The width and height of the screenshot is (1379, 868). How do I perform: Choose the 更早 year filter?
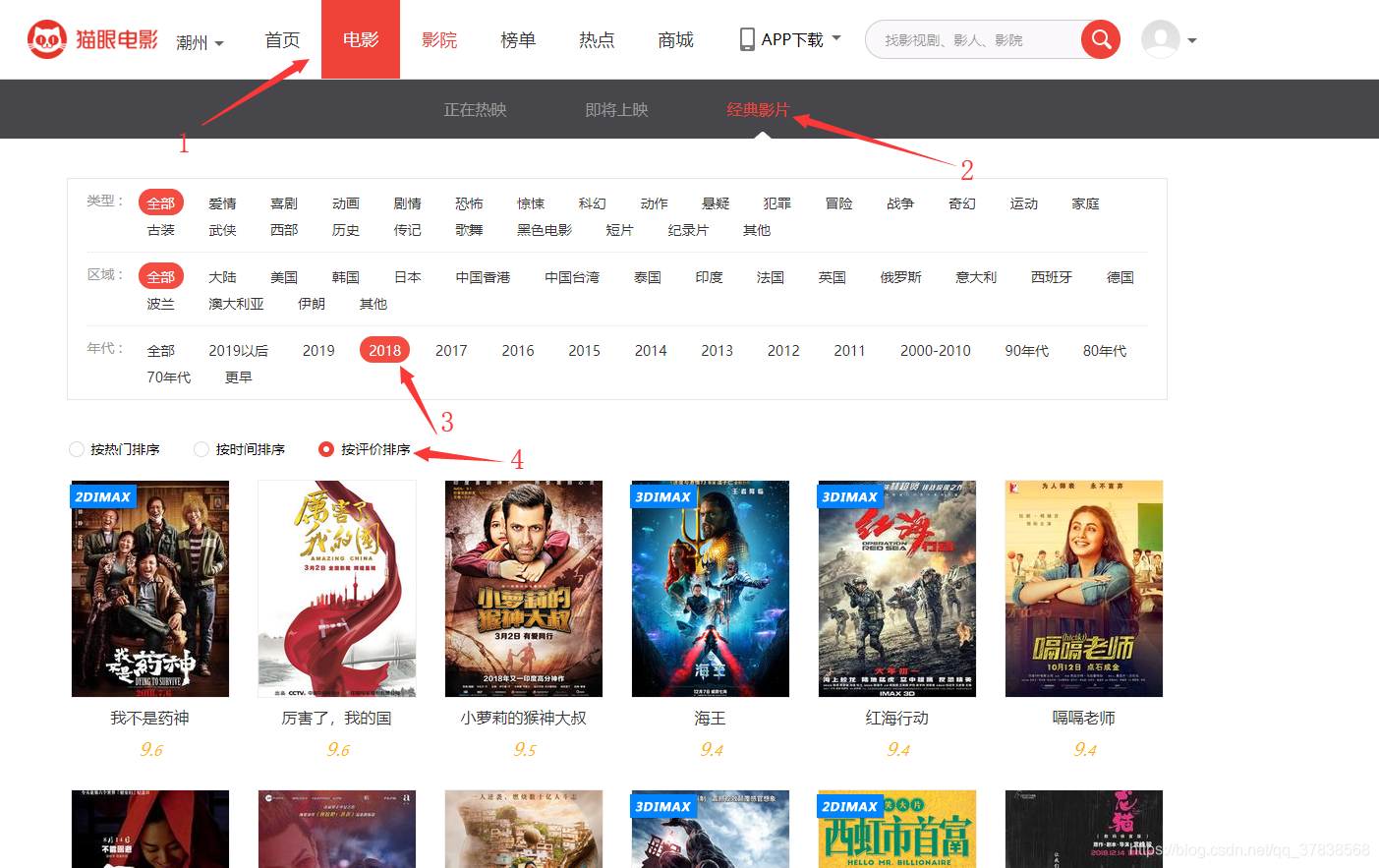[239, 377]
